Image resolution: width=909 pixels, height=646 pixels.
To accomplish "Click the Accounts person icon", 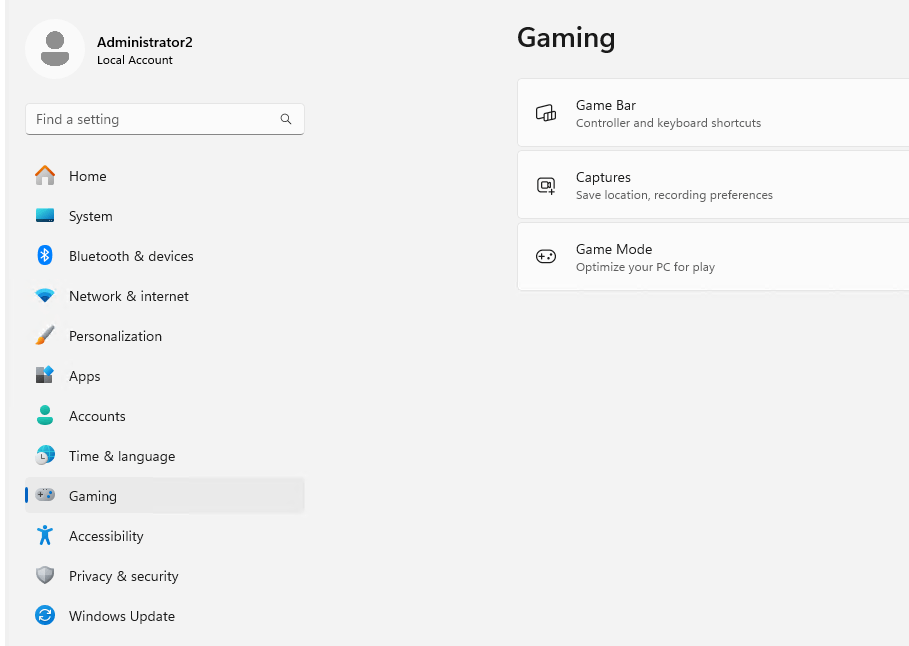I will pyautogui.click(x=45, y=415).
